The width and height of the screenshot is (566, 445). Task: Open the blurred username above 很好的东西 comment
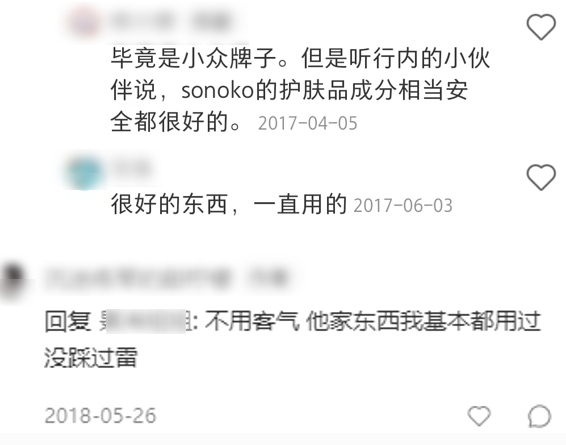click(x=131, y=168)
